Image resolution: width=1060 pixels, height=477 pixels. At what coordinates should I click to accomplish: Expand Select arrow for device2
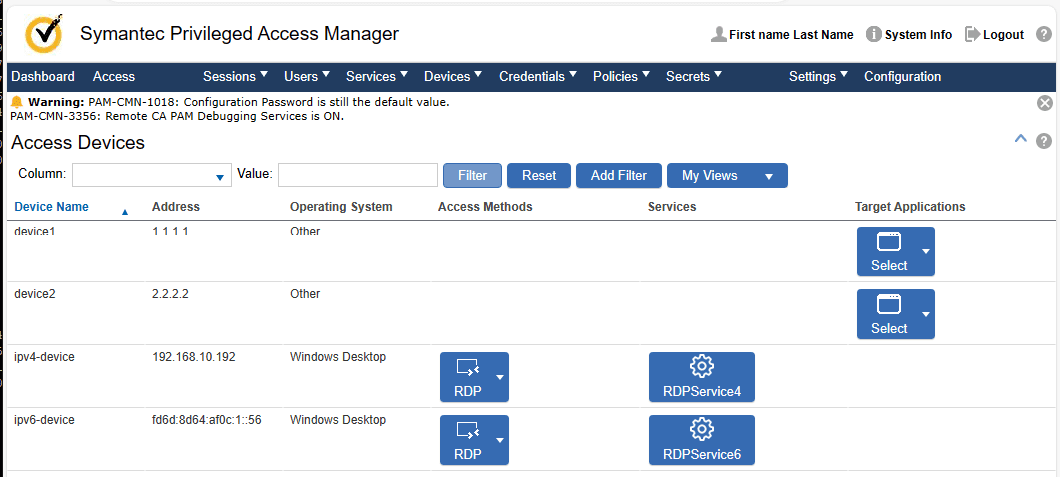926,314
